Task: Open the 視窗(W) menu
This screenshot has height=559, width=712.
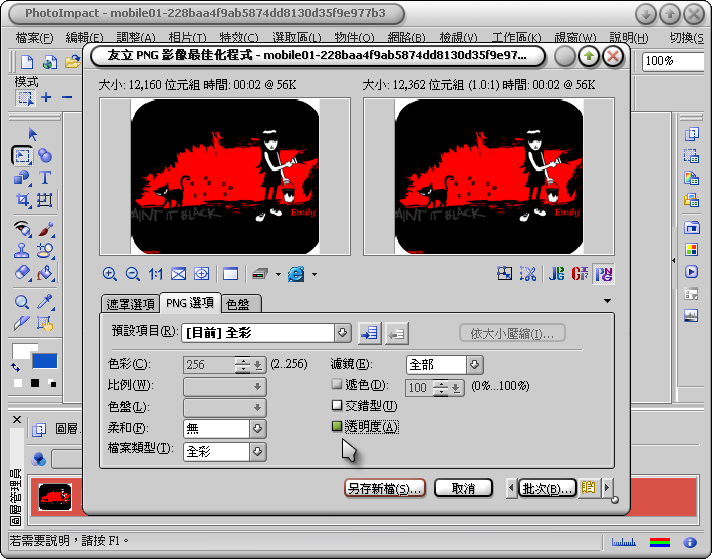Action: click(575, 37)
